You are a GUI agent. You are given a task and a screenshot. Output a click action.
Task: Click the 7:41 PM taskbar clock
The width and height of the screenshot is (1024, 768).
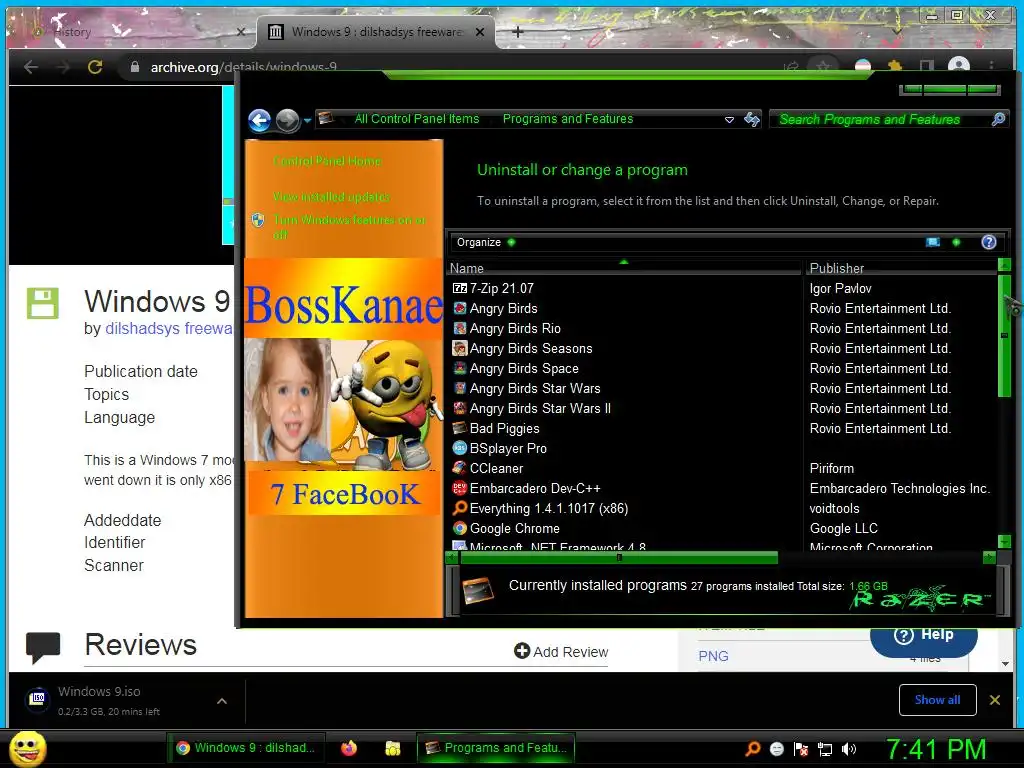click(x=935, y=749)
